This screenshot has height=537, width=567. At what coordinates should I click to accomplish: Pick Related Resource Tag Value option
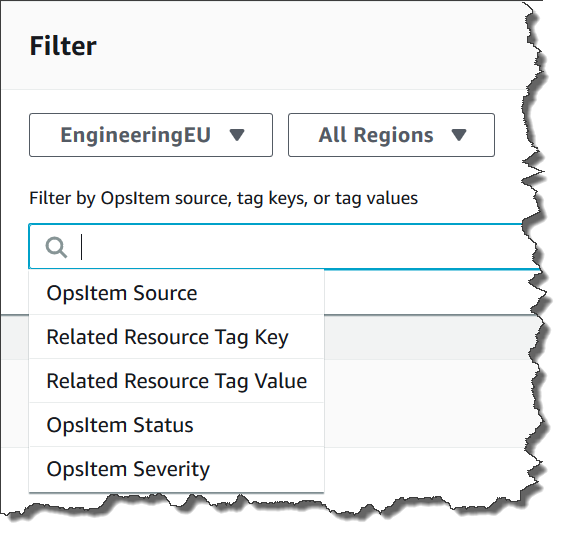pyautogui.click(x=176, y=381)
